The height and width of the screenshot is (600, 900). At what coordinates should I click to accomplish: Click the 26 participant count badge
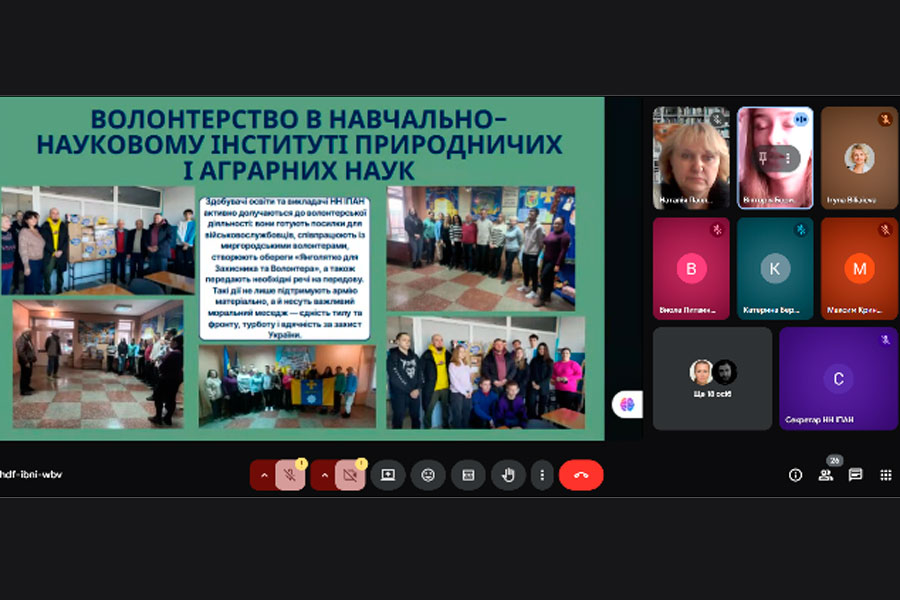tap(835, 460)
